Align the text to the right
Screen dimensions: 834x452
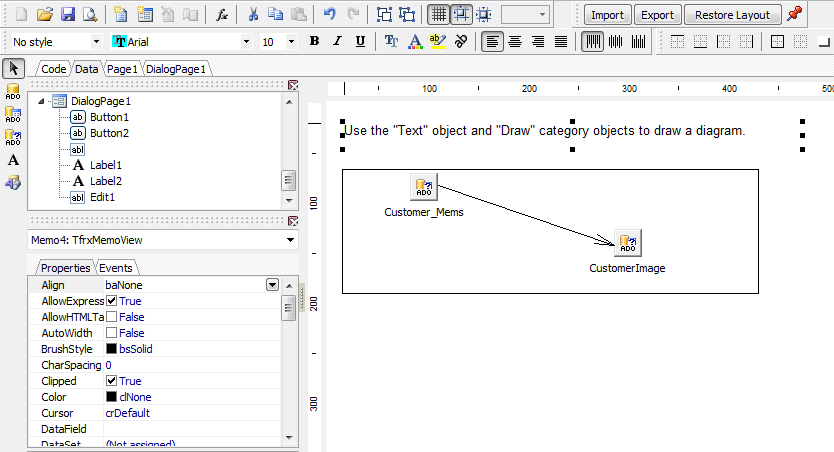538,41
